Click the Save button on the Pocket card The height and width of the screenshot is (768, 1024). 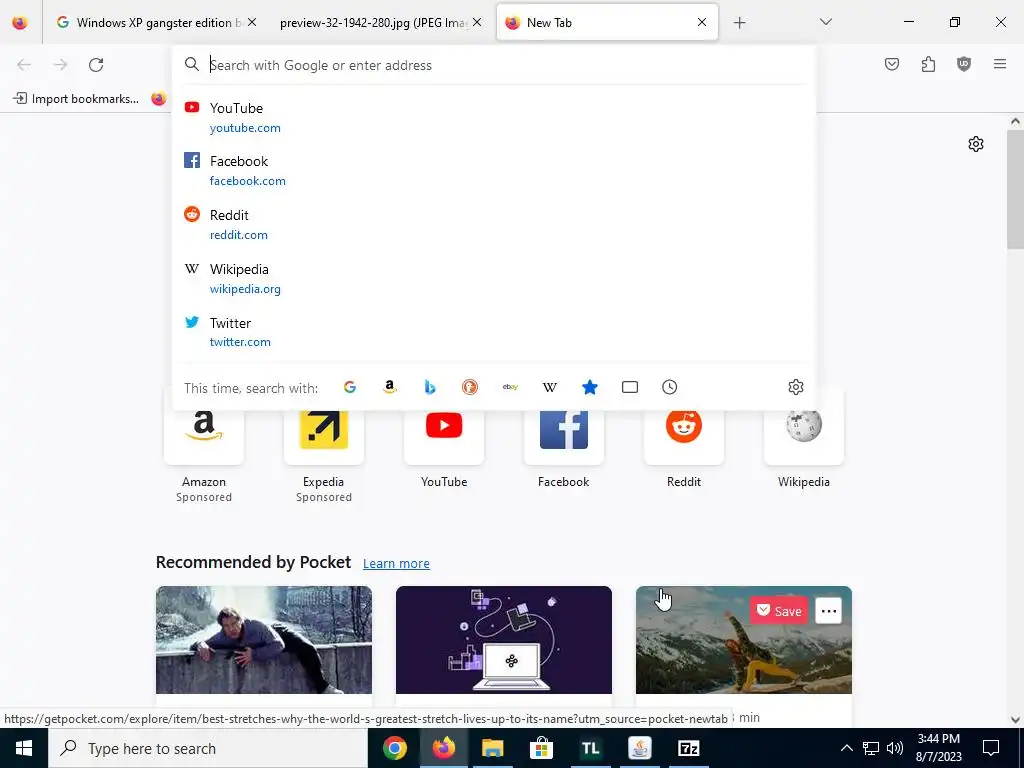779,611
